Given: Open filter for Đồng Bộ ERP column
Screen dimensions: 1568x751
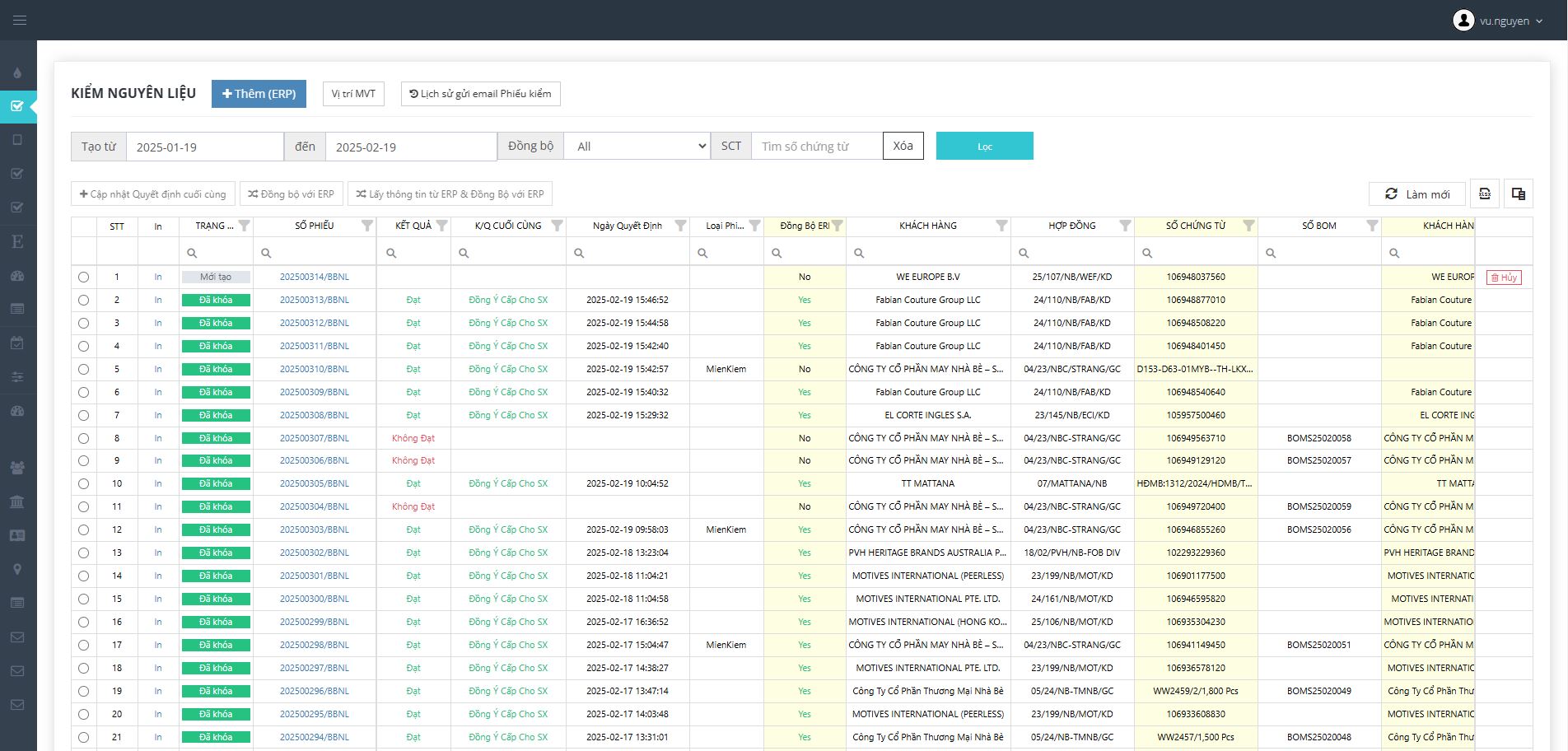Looking at the screenshot, I should 837,226.
